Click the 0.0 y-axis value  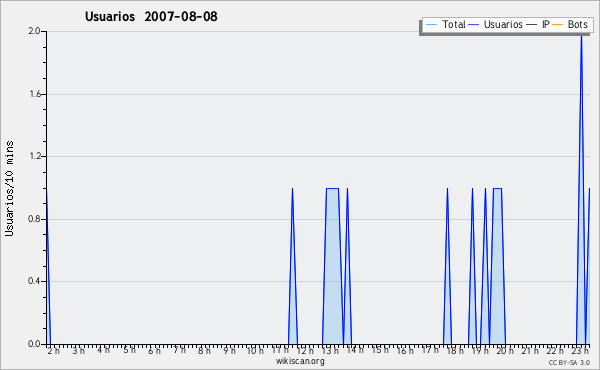[x=34, y=344]
